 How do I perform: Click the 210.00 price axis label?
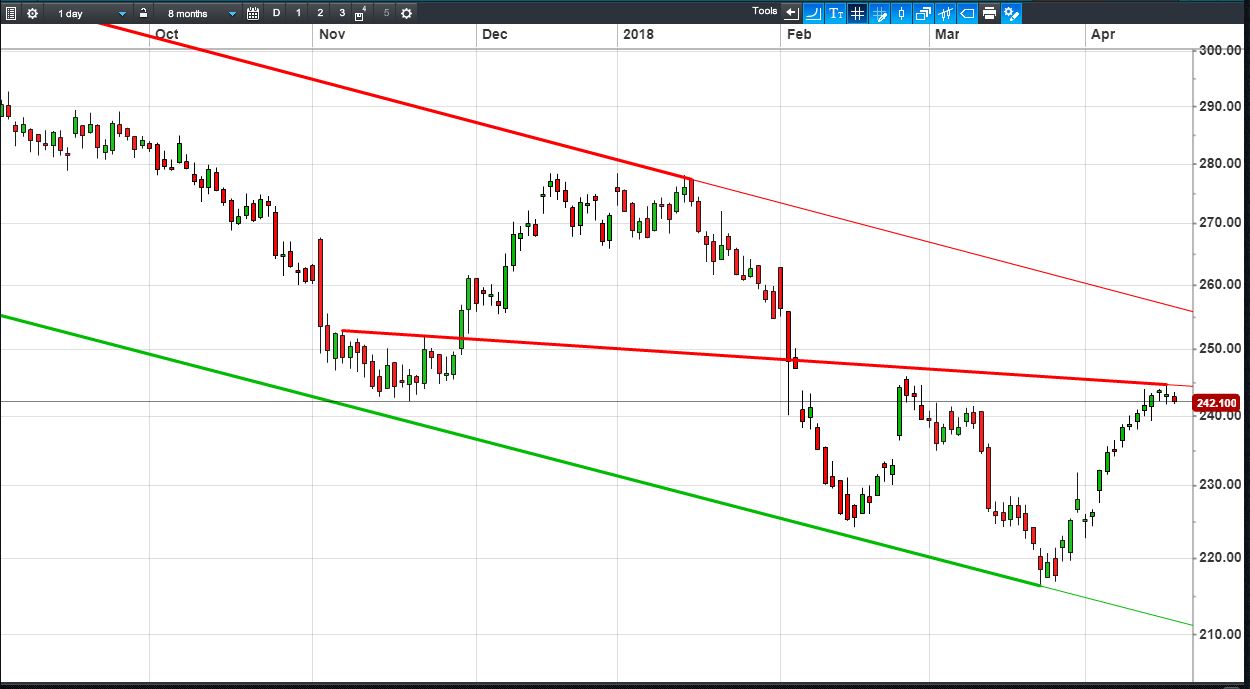1219,634
